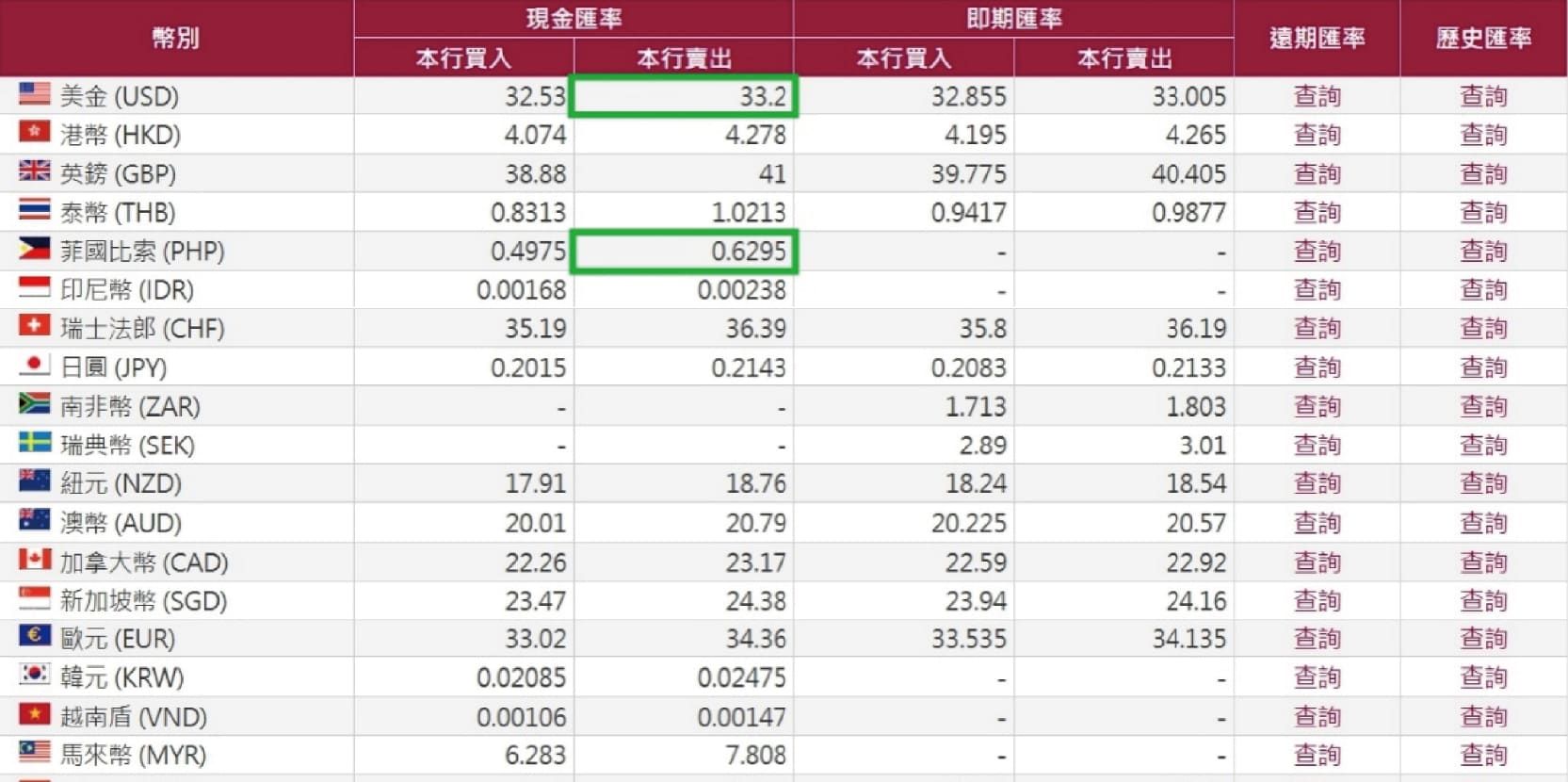Select the CHF spot buying rate 35.8
The width and height of the screenshot is (1568, 782).
pyautogui.click(x=982, y=329)
